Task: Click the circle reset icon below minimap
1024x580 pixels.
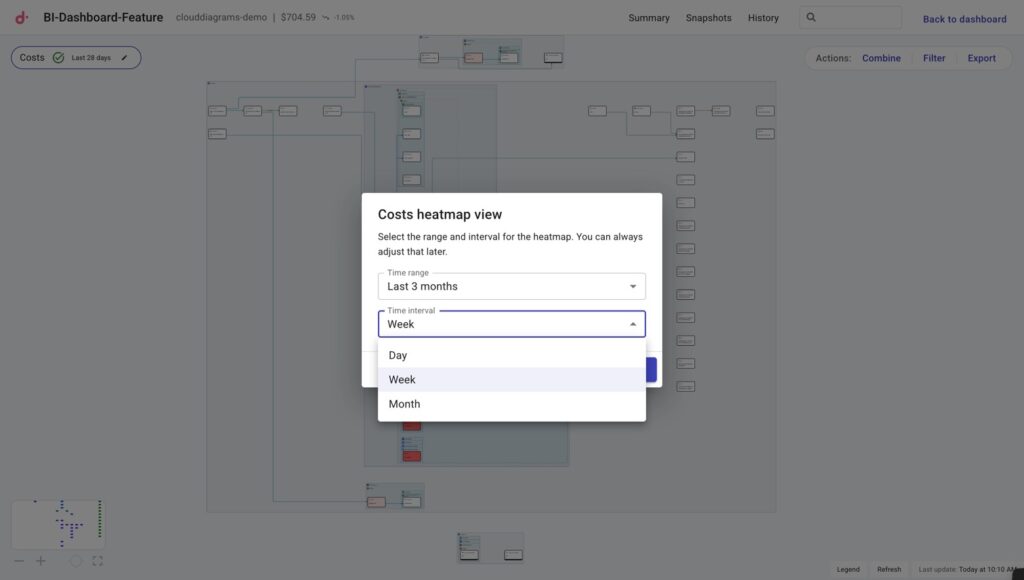Action: [76, 561]
